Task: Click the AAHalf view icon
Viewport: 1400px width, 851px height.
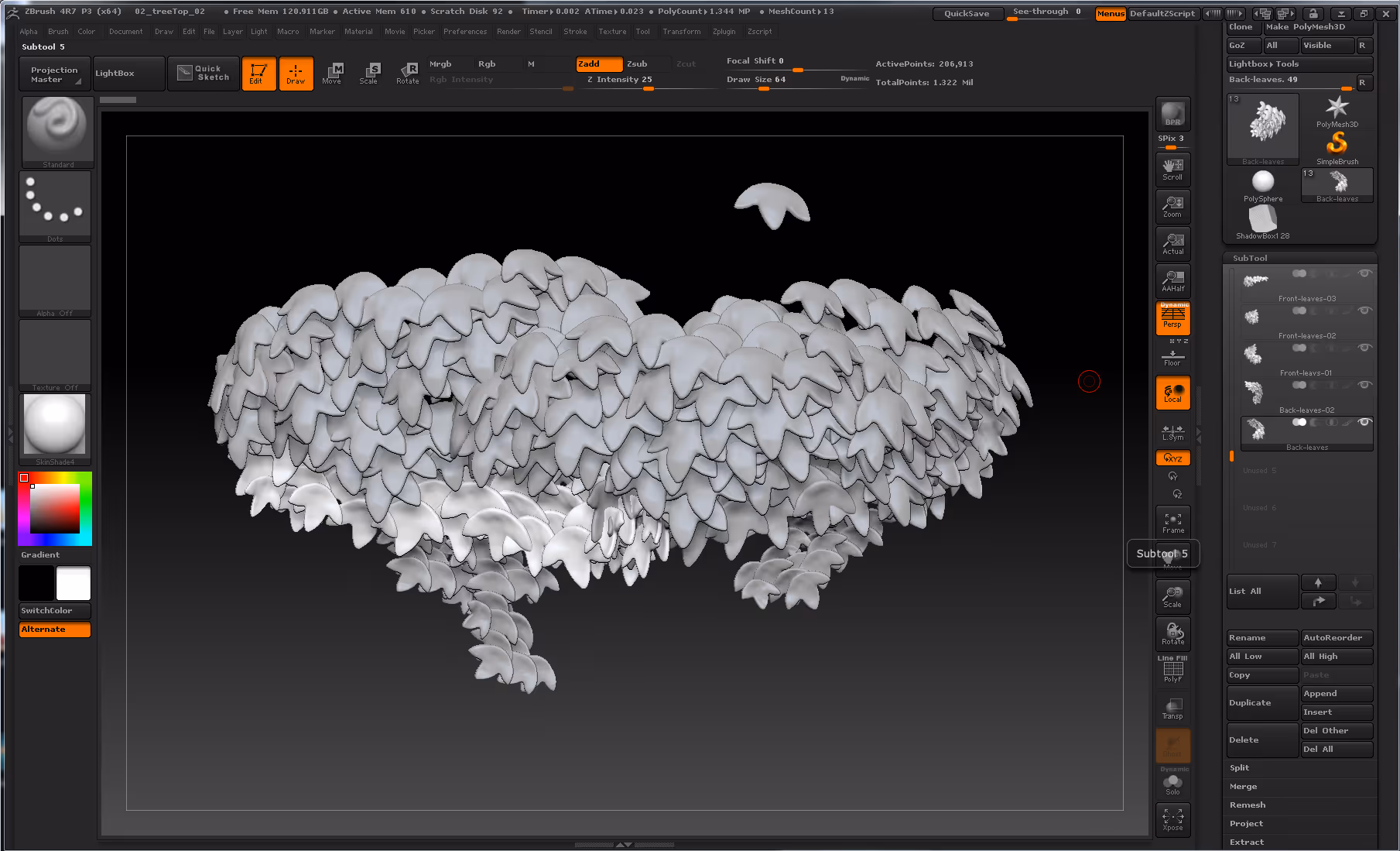Action: [1172, 281]
